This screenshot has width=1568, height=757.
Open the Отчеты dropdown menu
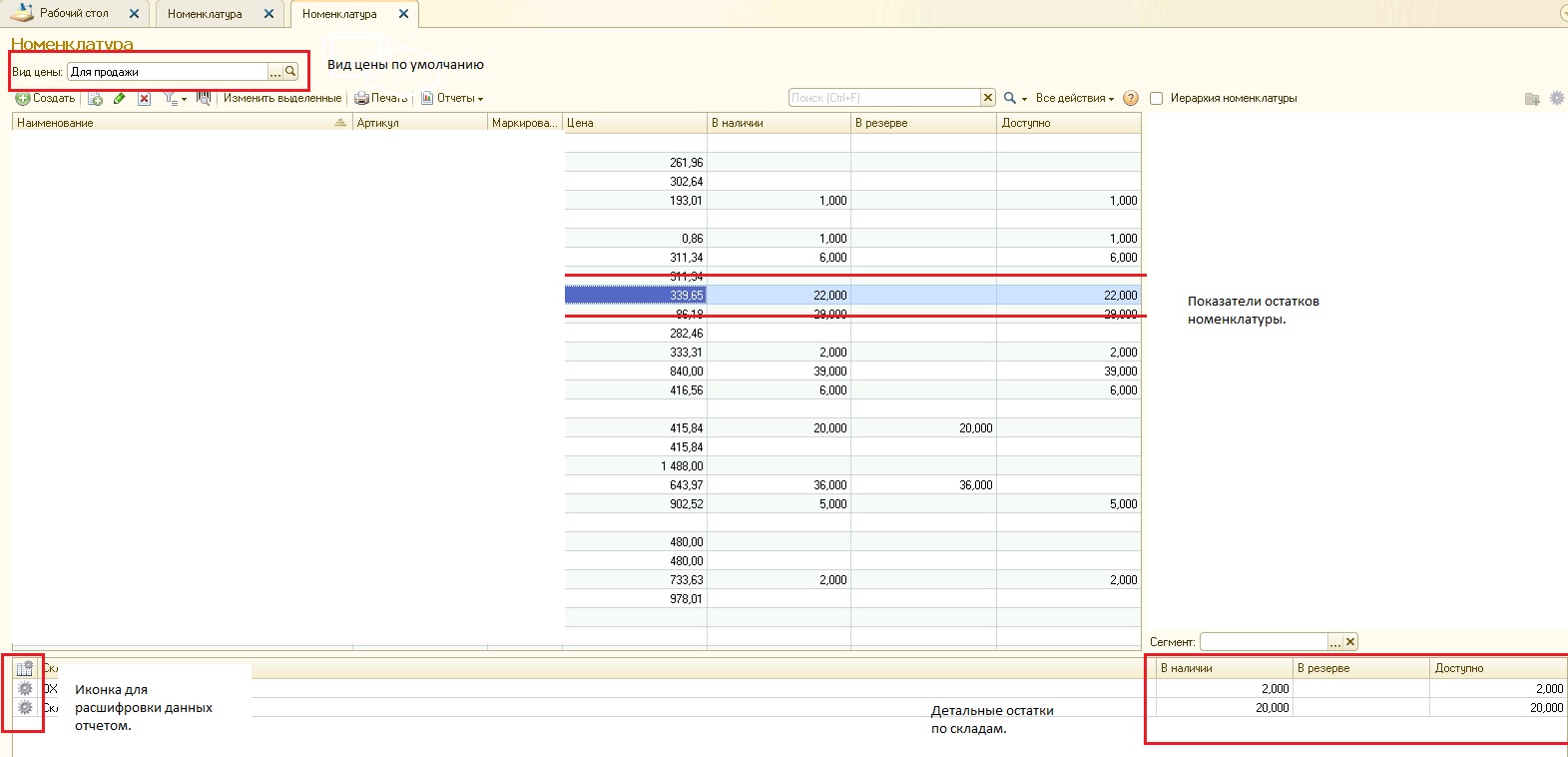click(452, 98)
